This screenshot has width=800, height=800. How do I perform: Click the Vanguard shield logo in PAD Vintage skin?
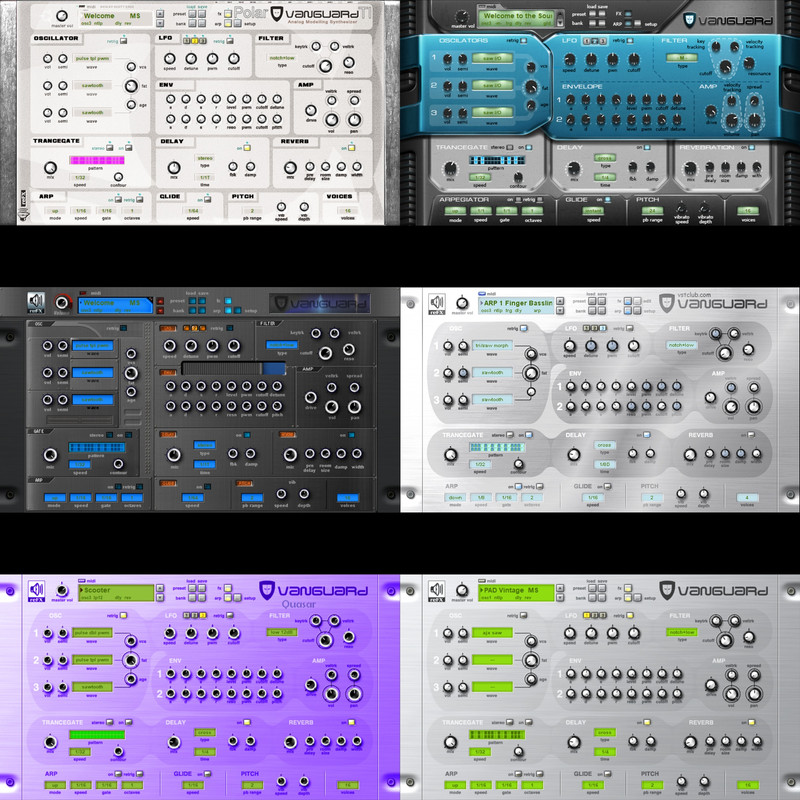click(x=667, y=590)
